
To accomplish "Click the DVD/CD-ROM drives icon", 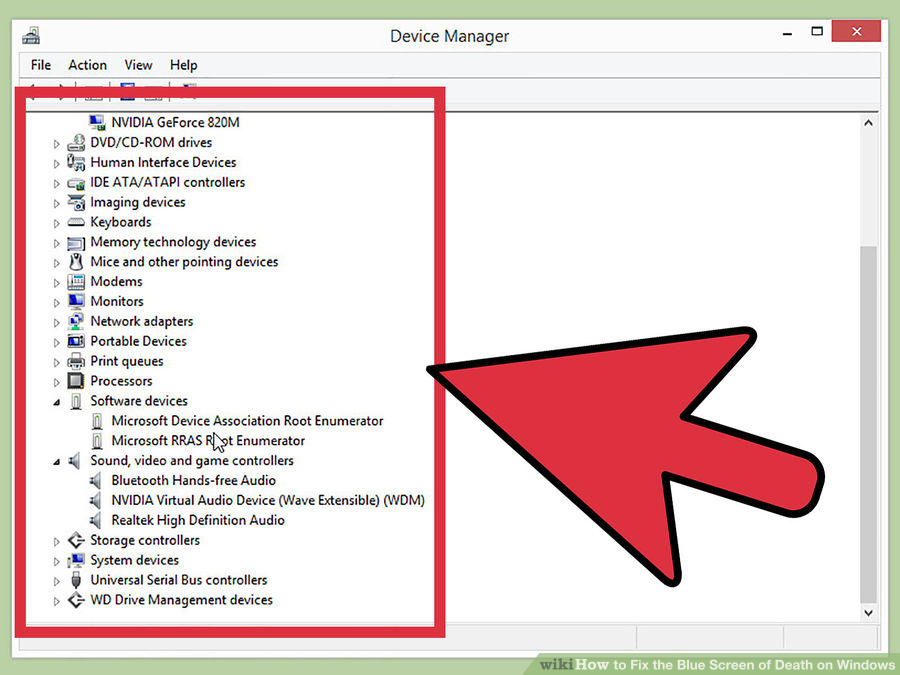I will pyautogui.click(x=76, y=142).
